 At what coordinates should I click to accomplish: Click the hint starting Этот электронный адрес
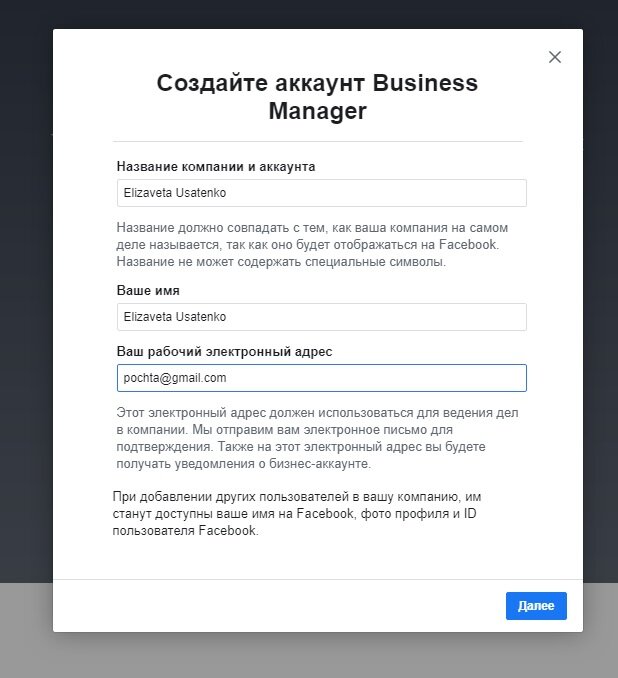[317, 438]
